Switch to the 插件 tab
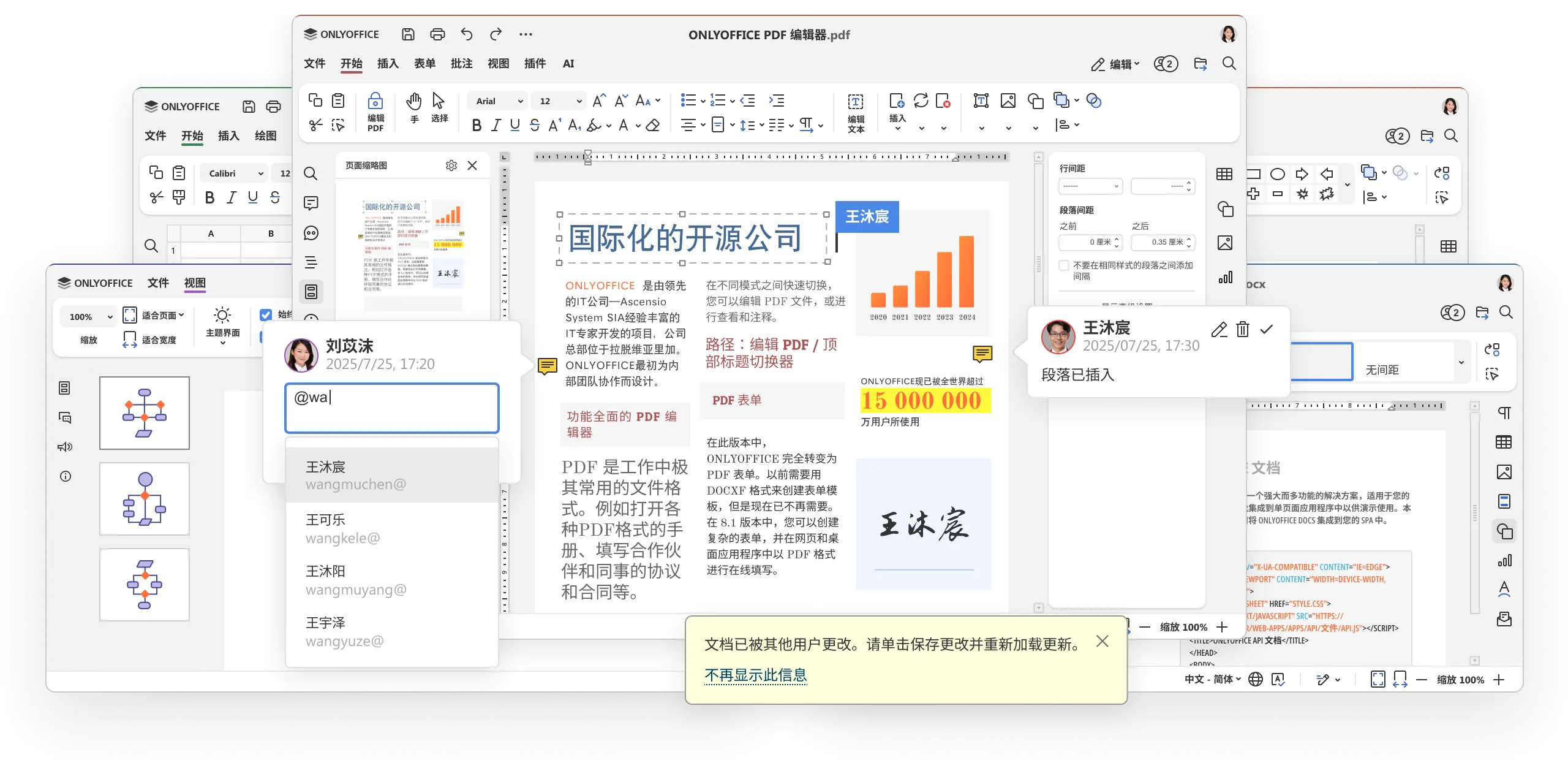The height and width of the screenshot is (760, 1568). [535, 64]
